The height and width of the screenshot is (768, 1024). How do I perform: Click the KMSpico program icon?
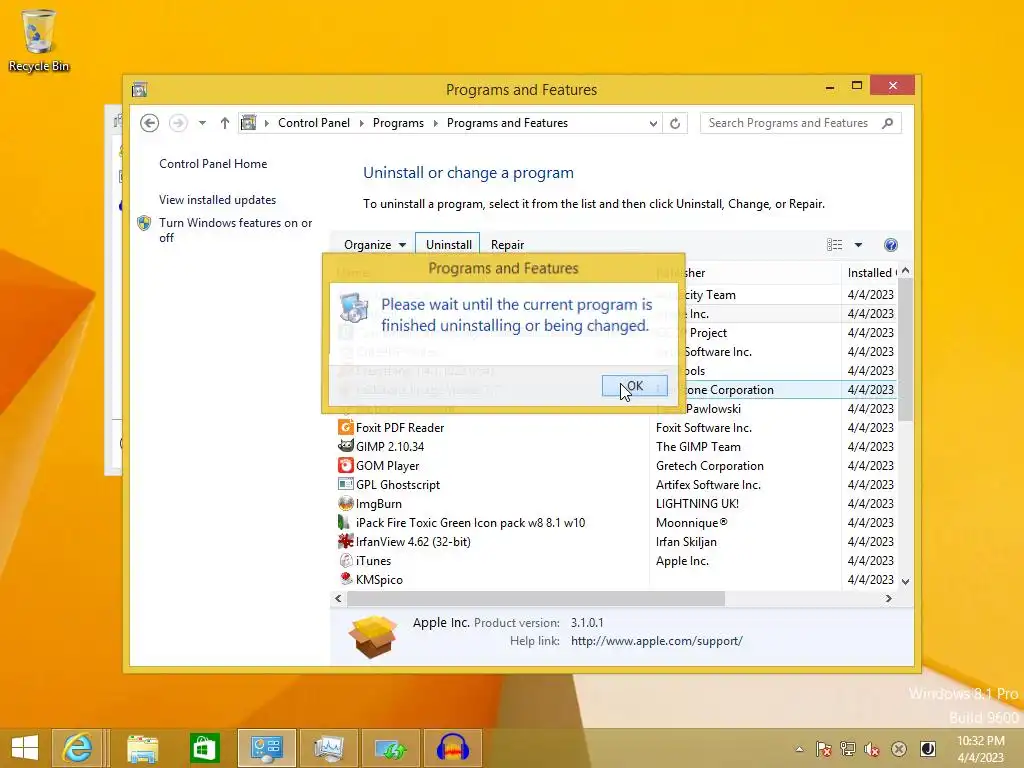345,578
